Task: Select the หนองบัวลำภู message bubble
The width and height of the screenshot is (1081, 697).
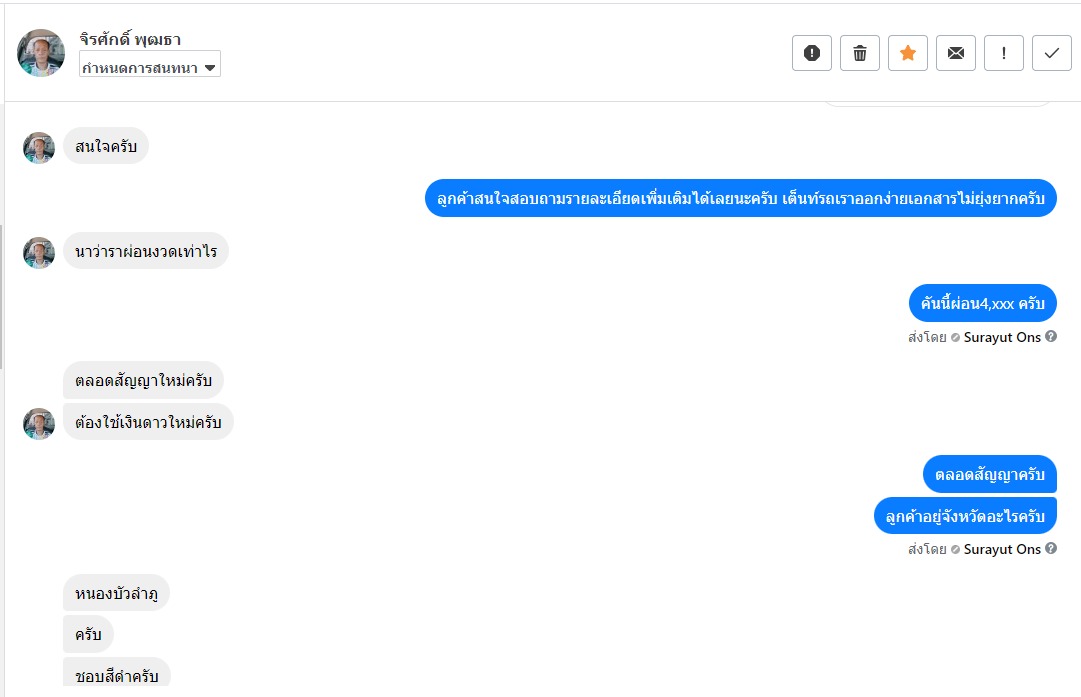Action: (116, 594)
